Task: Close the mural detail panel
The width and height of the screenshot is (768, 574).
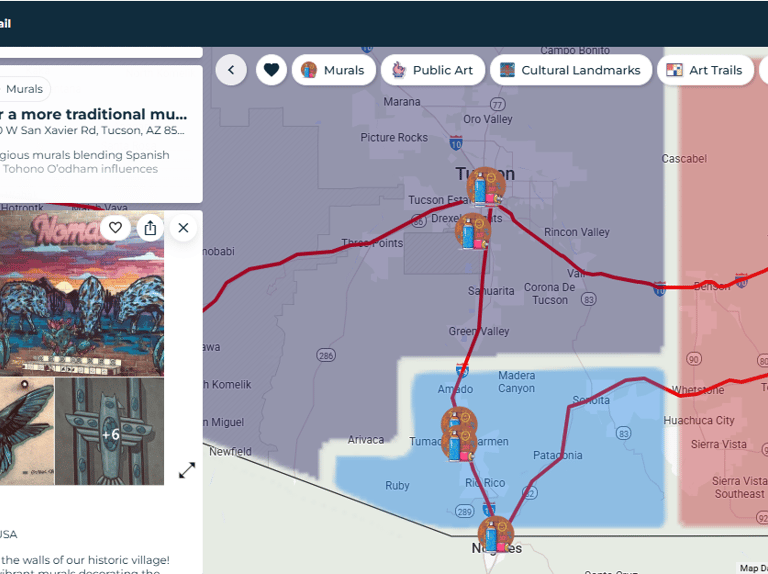Action: (183, 228)
